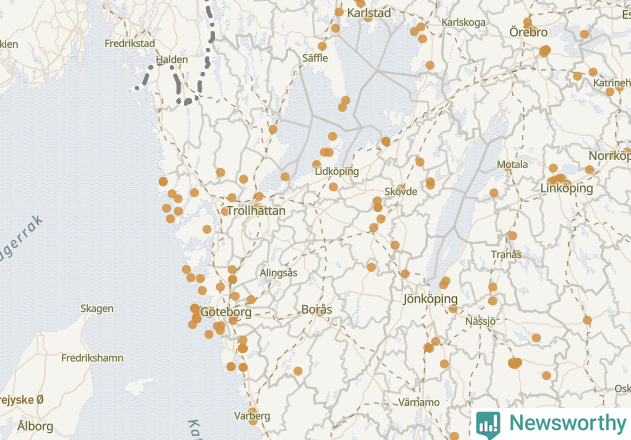Image resolution: width=631 pixels, height=440 pixels.
Task: Select the Fredrikstad label in Norway
Action: [130, 43]
